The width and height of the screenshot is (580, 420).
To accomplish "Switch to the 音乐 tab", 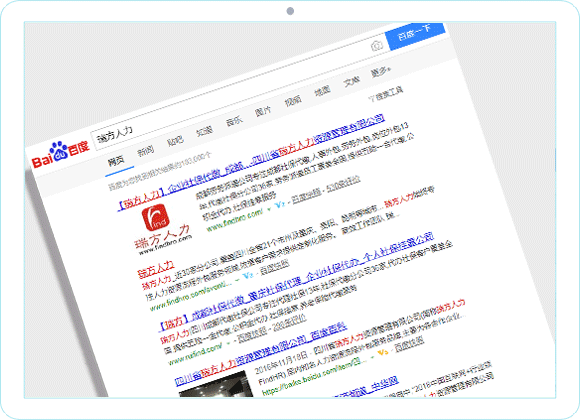I will [234, 120].
